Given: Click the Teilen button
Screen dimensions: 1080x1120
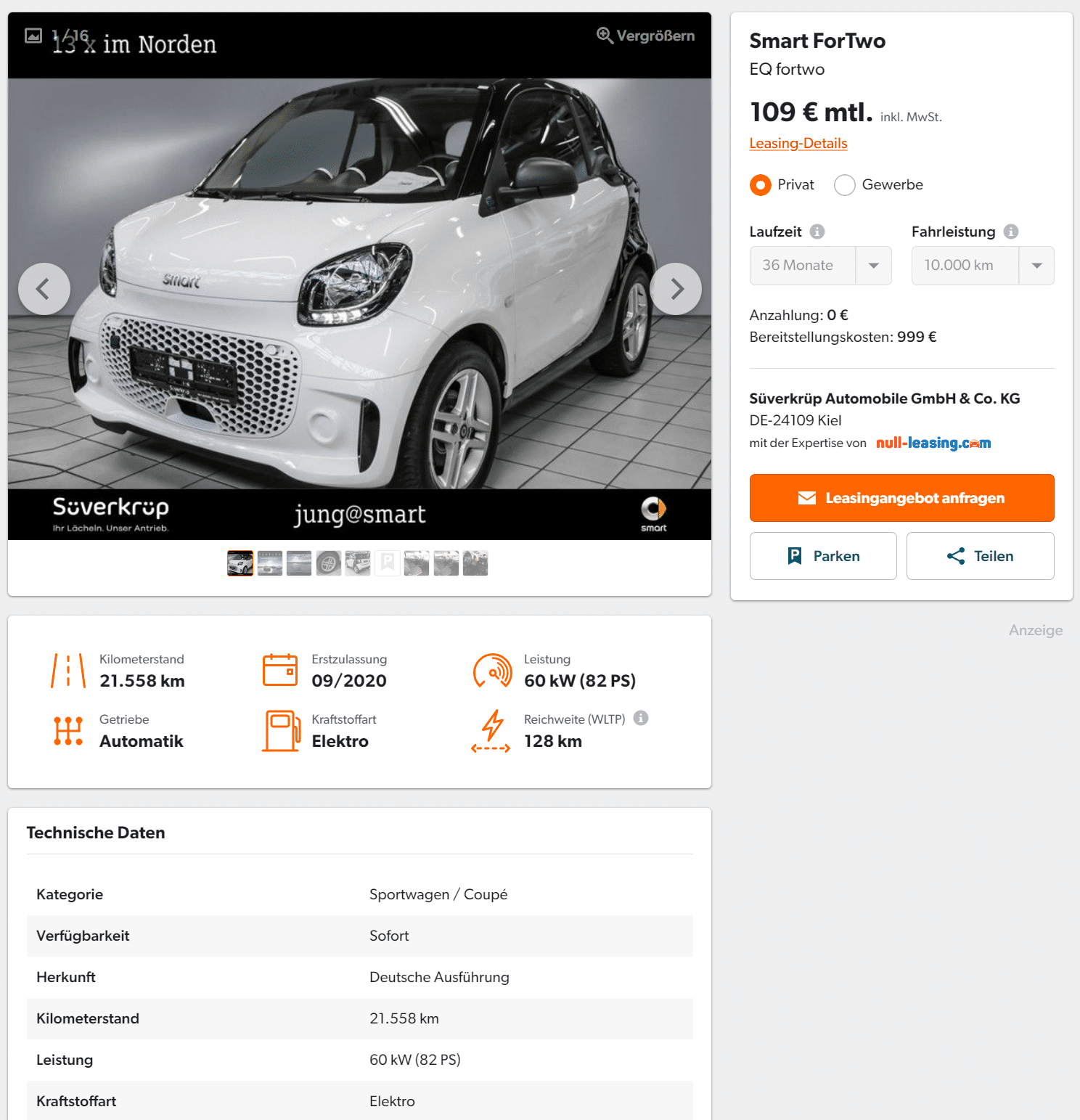Looking at the screenshot, I should [981, 556].
